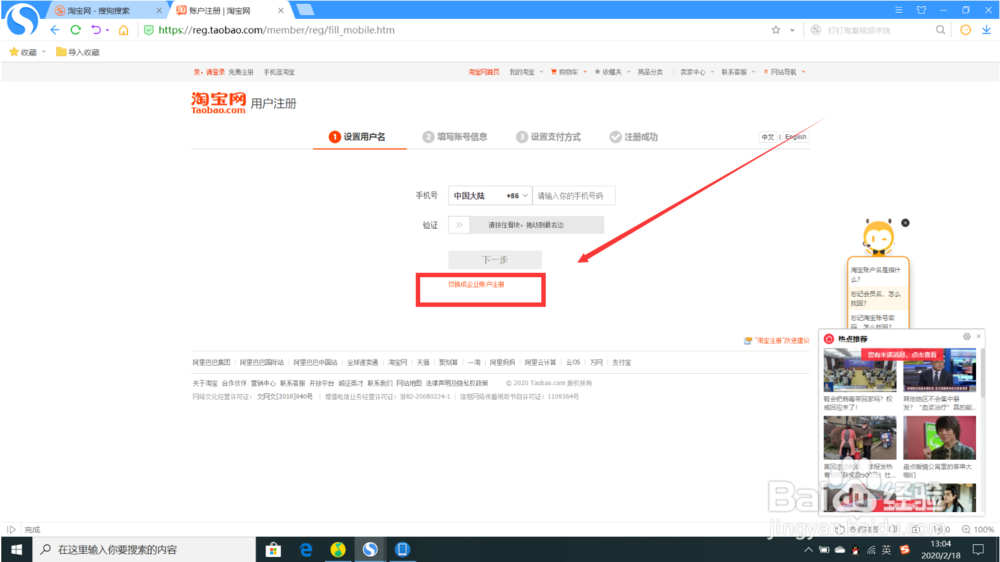The height and width of the screenshot is (562, 1000).
Task: Click the slider verification handle
Action: pyautogui.click(x=459, y=225)
